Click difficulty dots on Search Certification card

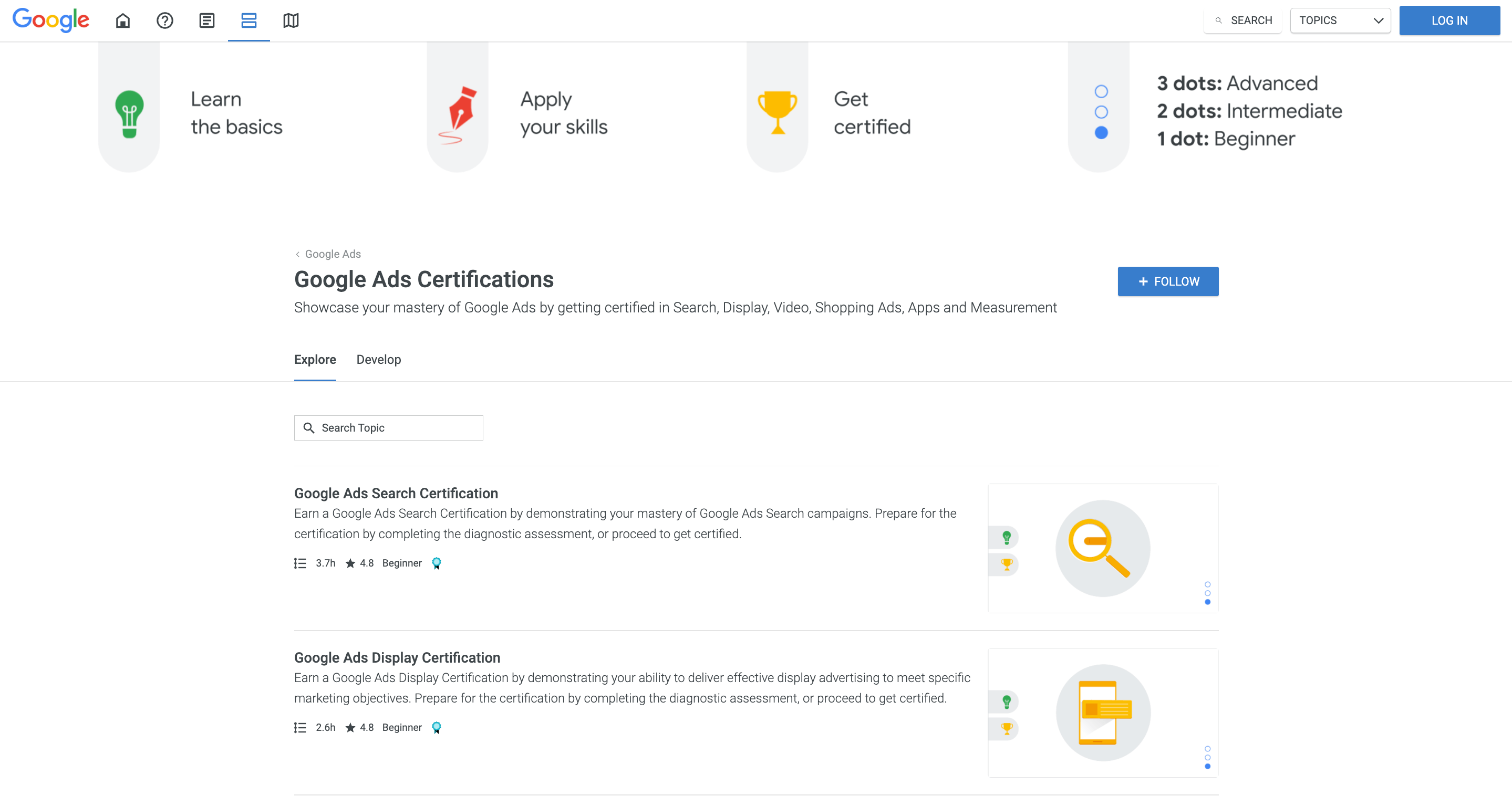point(1207,593)
